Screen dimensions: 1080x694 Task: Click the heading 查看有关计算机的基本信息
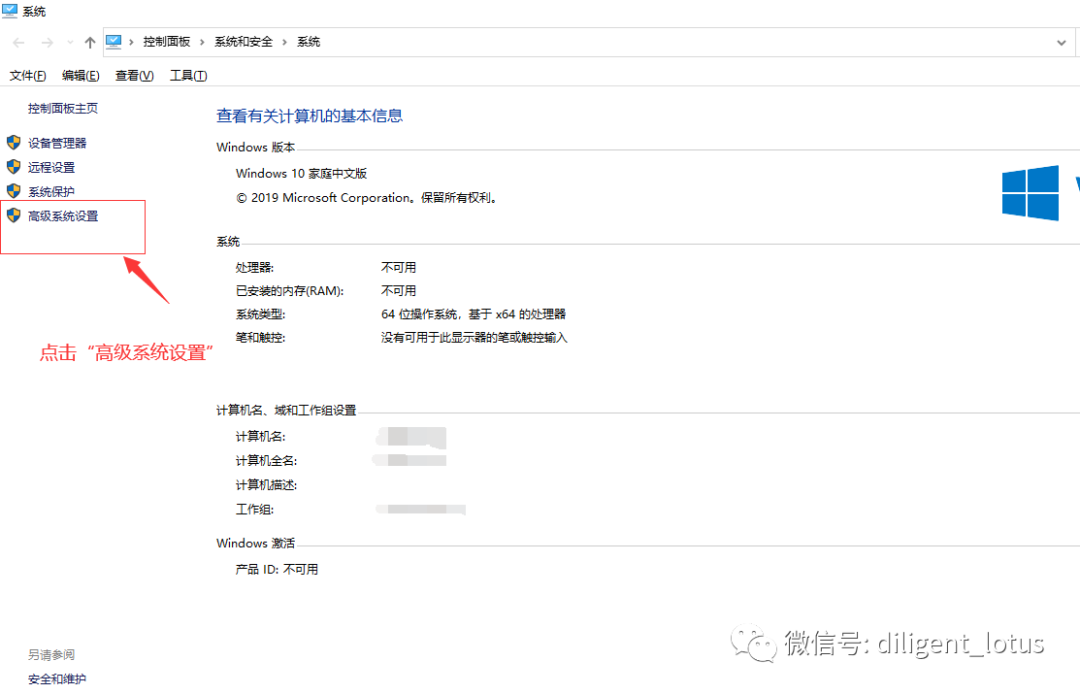309,116
